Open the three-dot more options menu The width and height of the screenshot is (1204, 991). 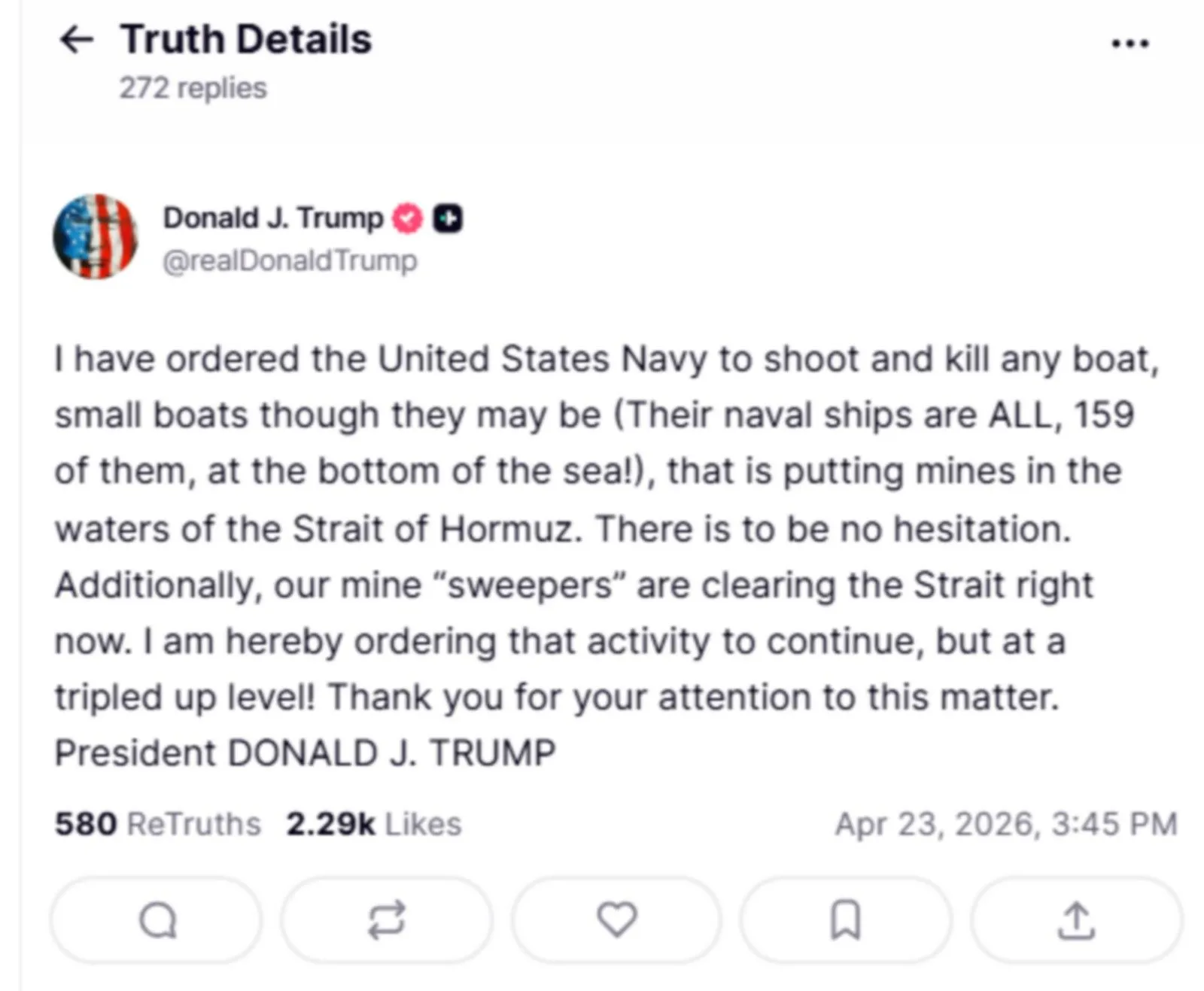click(x=1130, y=44)
